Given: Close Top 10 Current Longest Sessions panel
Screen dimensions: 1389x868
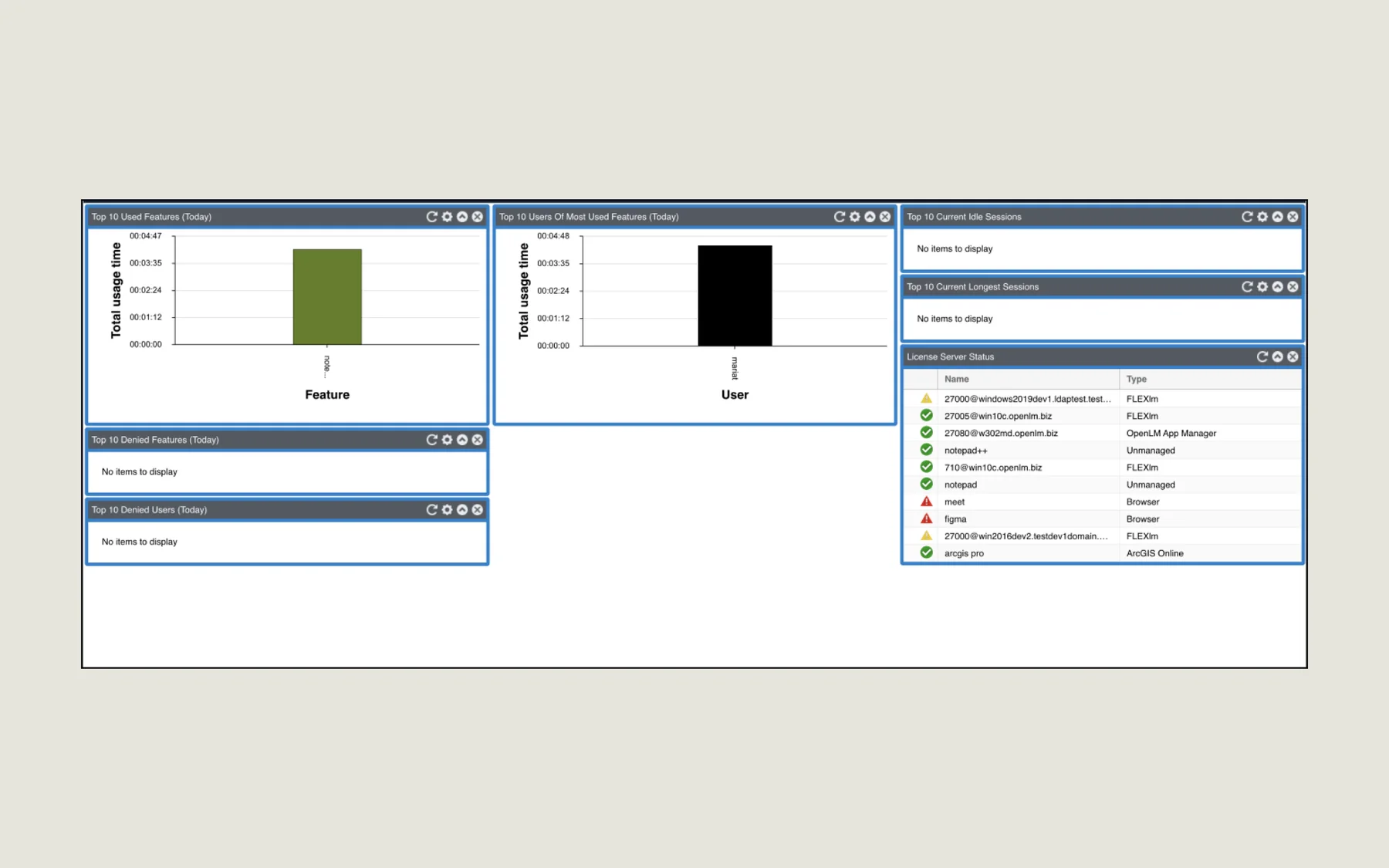Looking at the screenshot, I should coord(1293,287).
